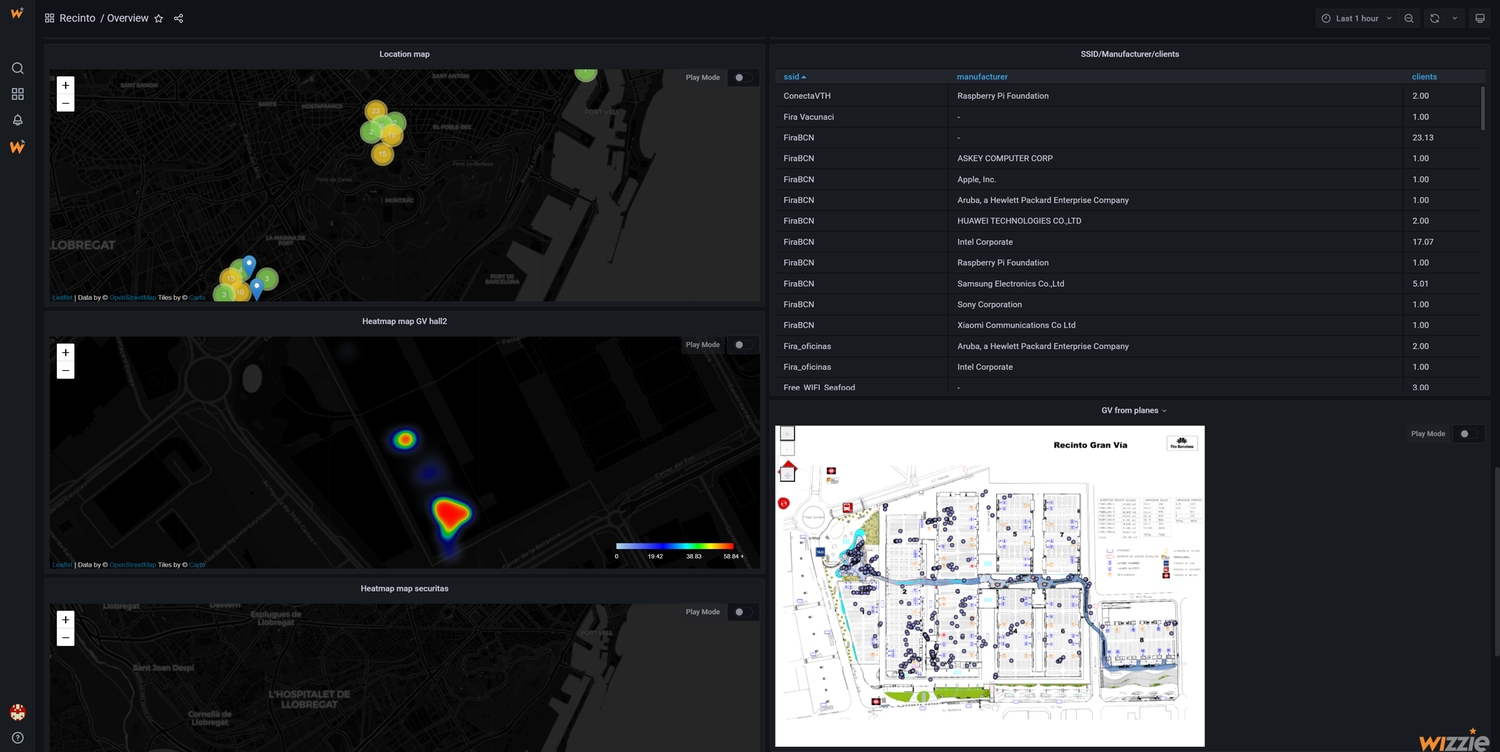1500x752 pixels.
Task: Turn on Play Mode for GV from planes
Action: click(1467, 433)
